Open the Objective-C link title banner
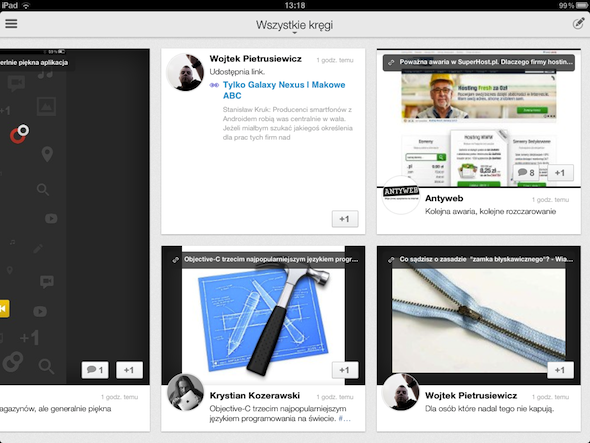This screenshot has width=590, height=443. coord(263,260)
